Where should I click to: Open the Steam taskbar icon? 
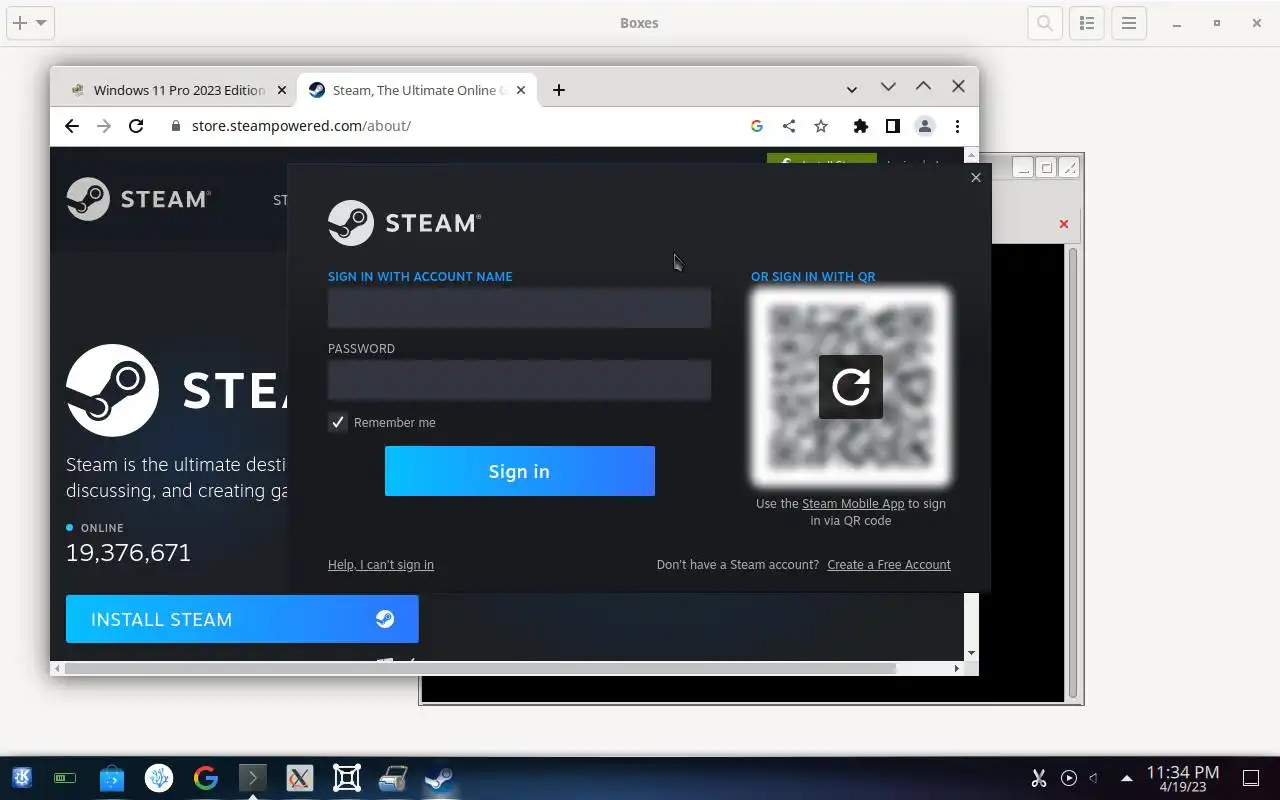[x=439, y=777]
